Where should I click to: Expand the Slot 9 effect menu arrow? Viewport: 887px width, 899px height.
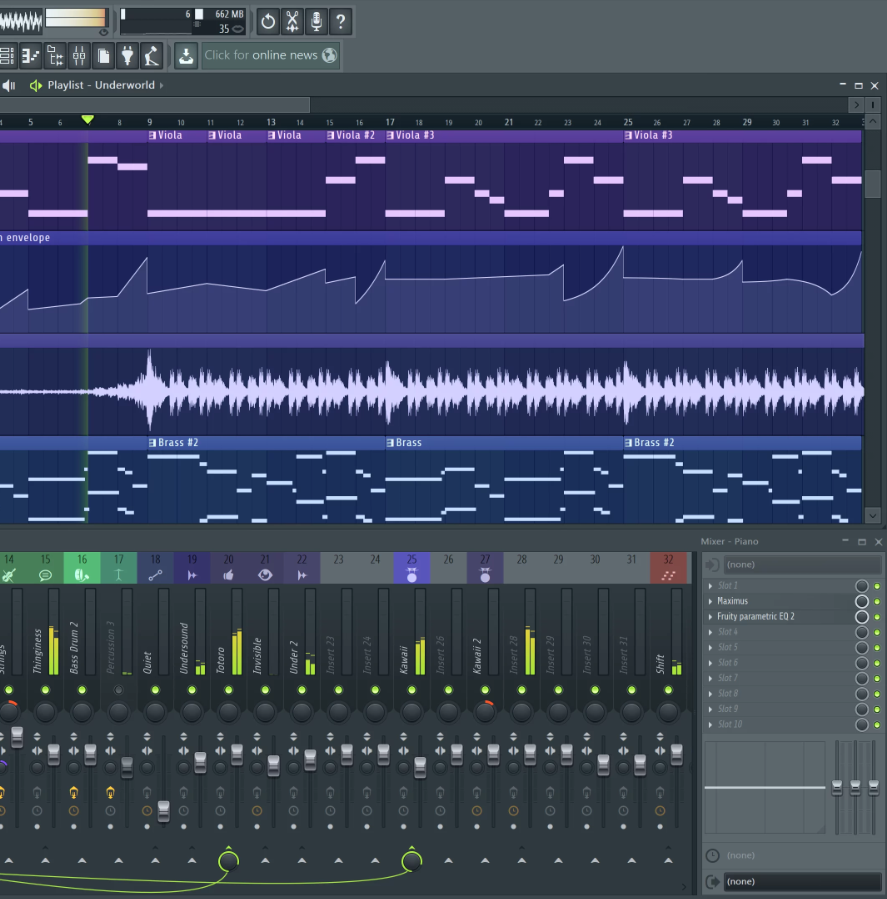[710, 709]
